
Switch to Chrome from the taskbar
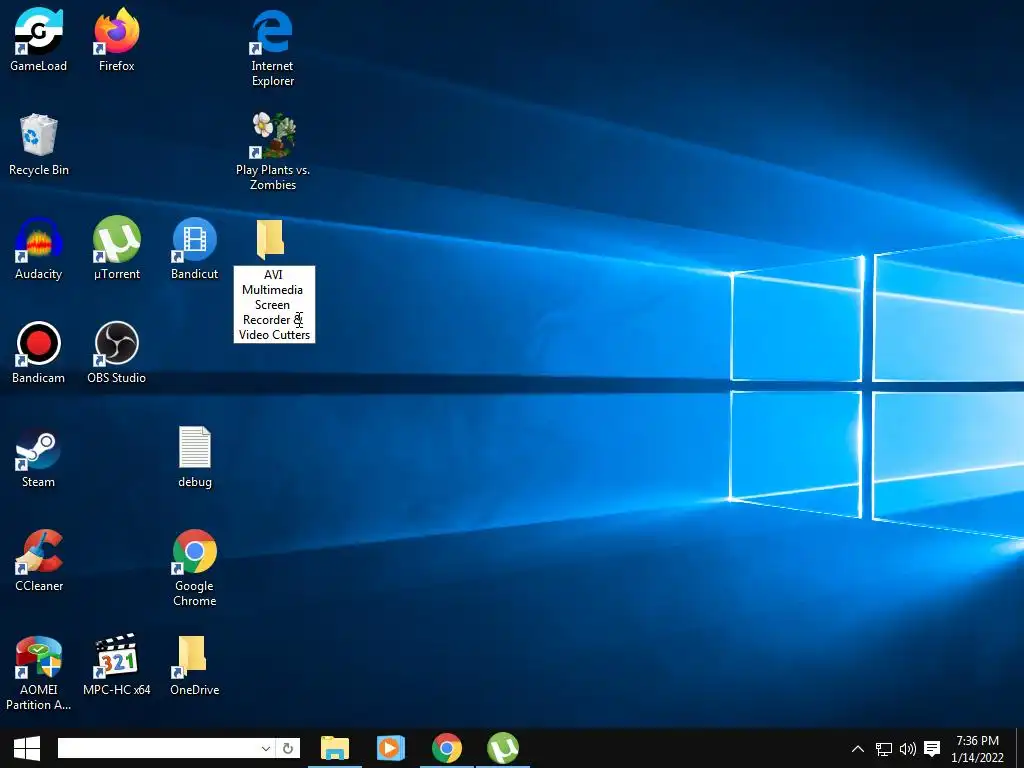pyautogui.click(x=447, y=748)
